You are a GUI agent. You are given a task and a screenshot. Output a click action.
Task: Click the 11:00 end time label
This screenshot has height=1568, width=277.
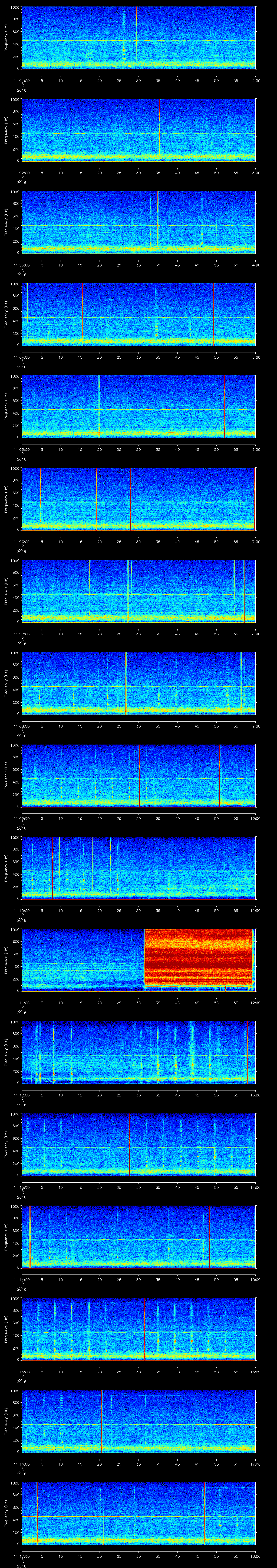coord(255,910)
